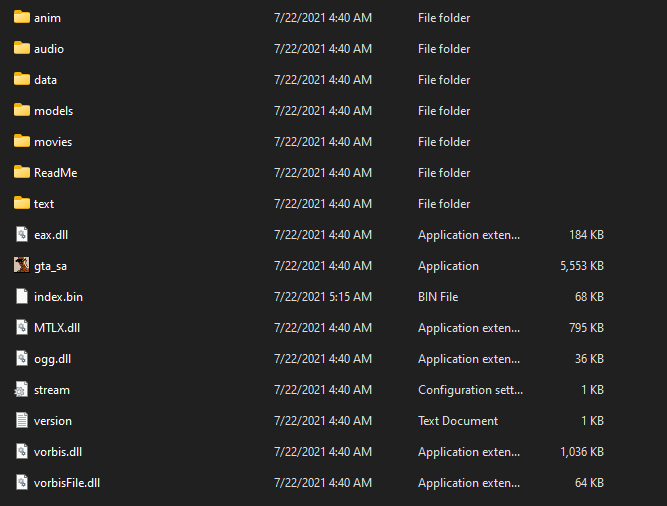Select the file name "gta_sa"
667x506 pixels.
point(51,266)
